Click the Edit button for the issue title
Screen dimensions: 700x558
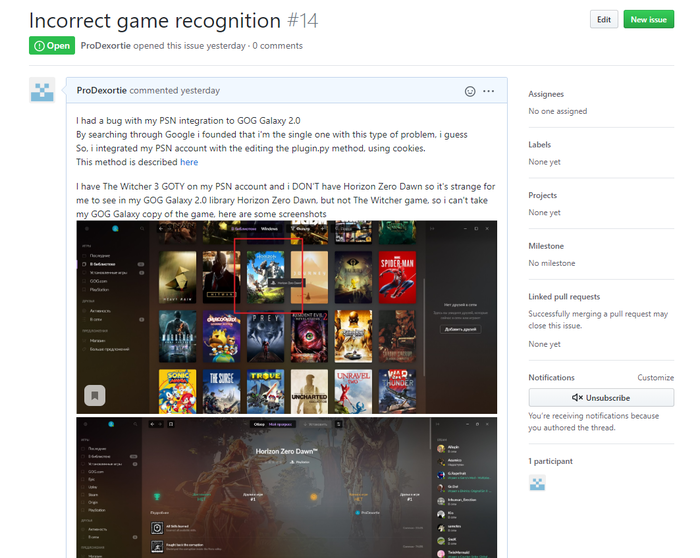point(603,20)
